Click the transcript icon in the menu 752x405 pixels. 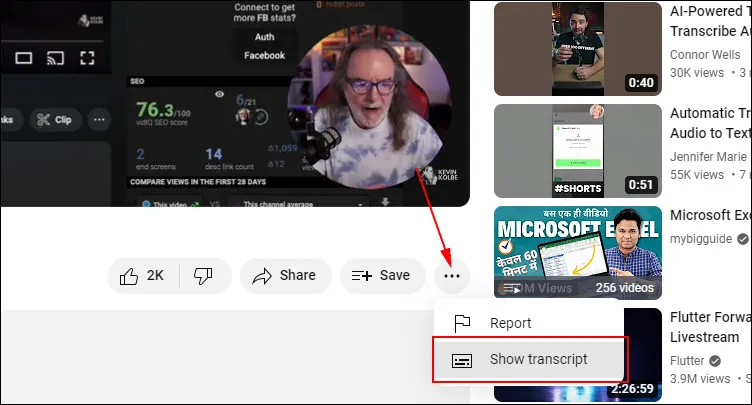[462, 360]
